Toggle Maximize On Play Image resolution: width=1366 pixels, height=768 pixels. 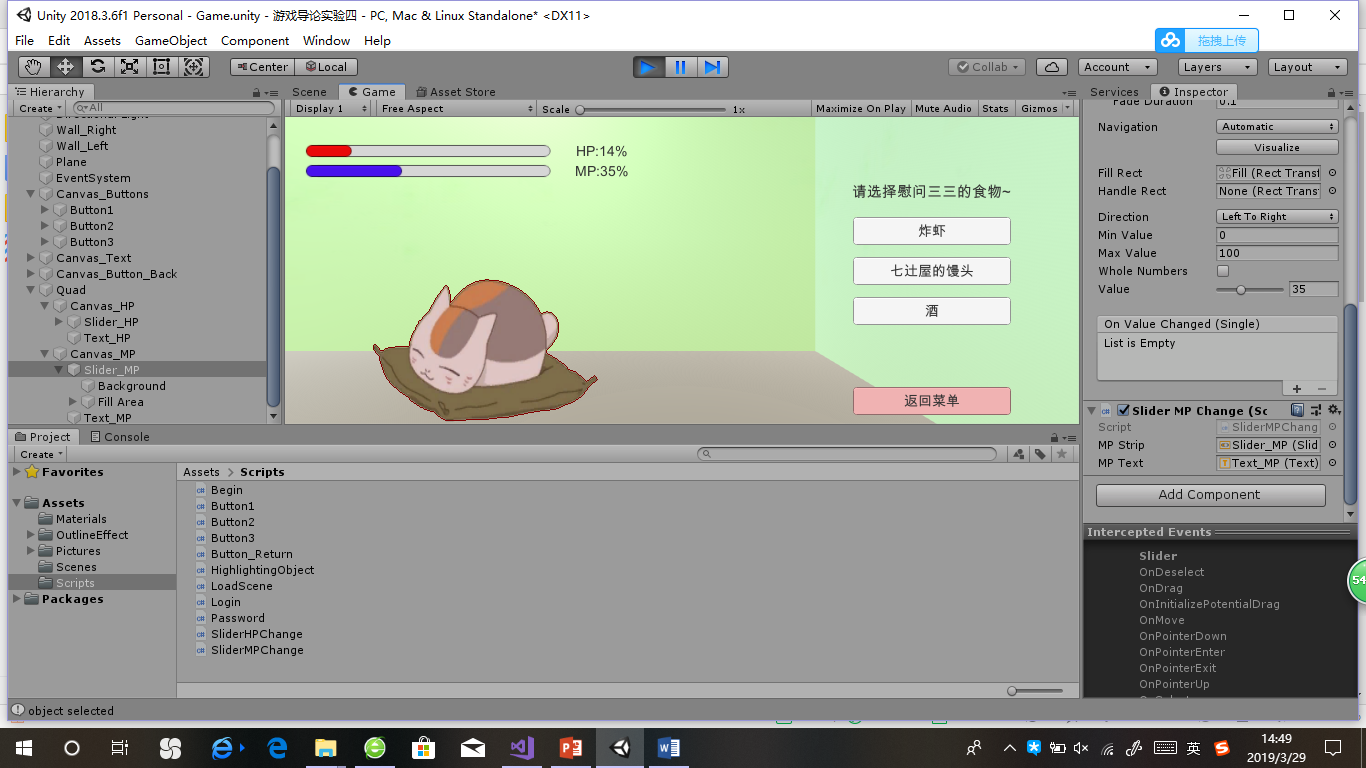click(x=860, y=108)
